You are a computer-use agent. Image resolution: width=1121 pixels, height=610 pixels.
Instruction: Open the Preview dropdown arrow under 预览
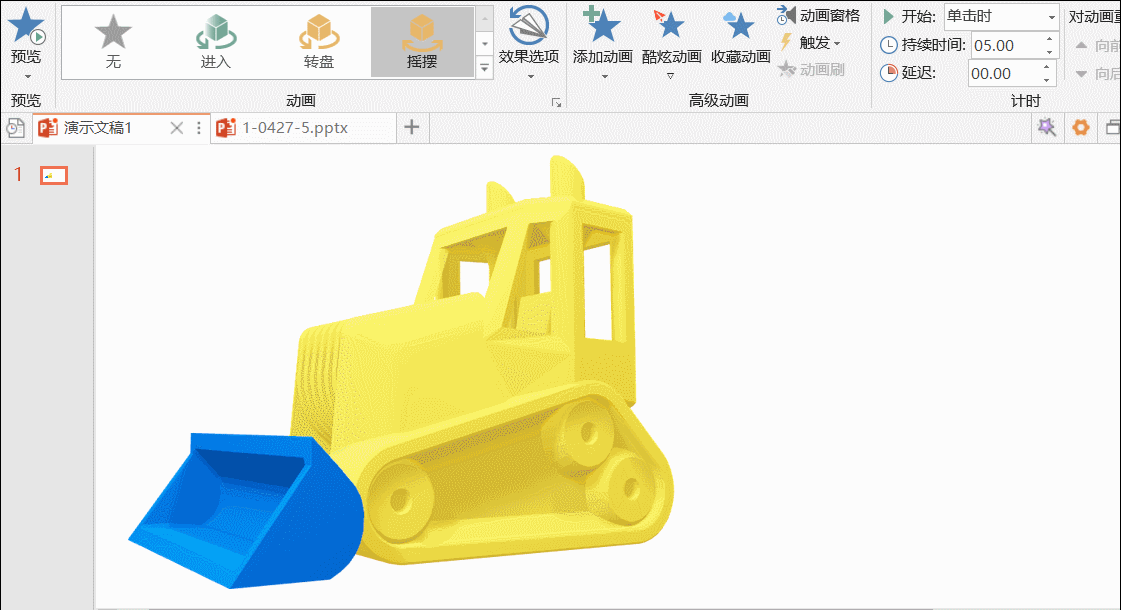27,77
